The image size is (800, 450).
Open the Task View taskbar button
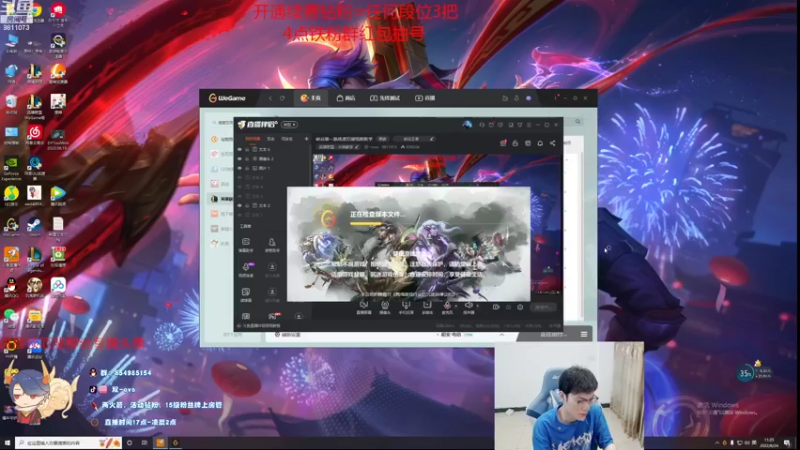point(144,443)
